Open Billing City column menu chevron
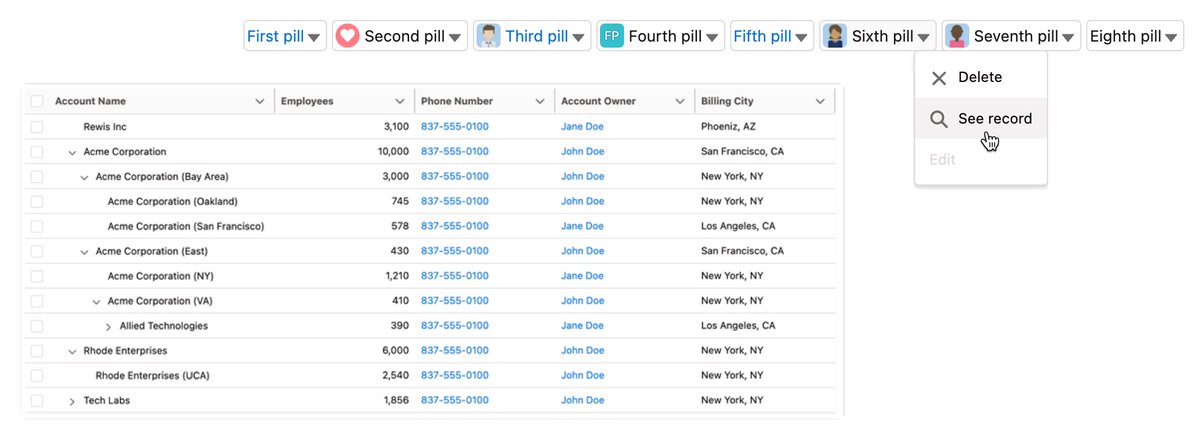1200x434 pixels. click(820, 101)
